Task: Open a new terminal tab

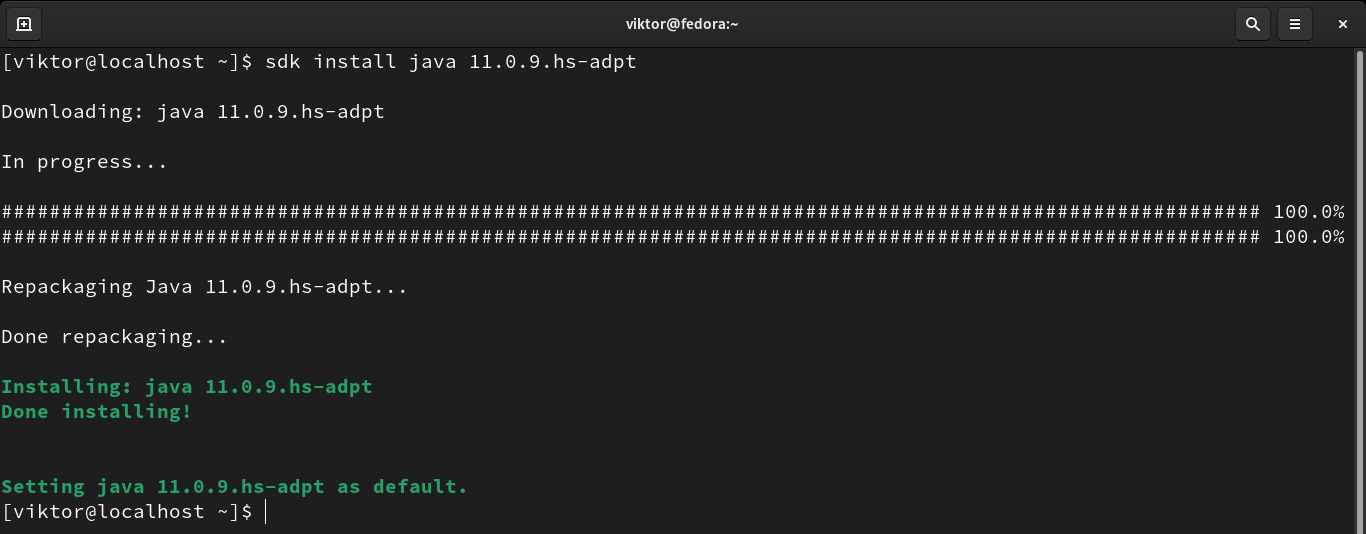Action: click(24, 24)
